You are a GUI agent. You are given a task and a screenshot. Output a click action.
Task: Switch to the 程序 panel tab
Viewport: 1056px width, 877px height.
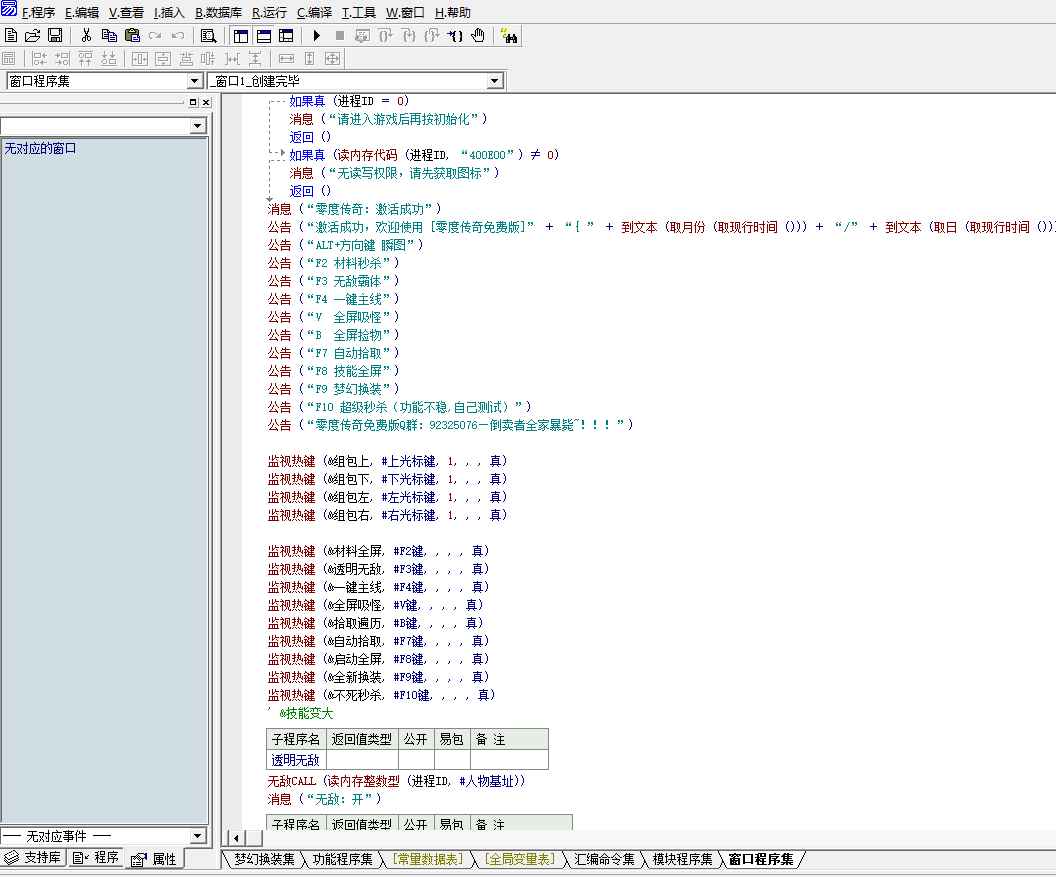coord(95,857)
